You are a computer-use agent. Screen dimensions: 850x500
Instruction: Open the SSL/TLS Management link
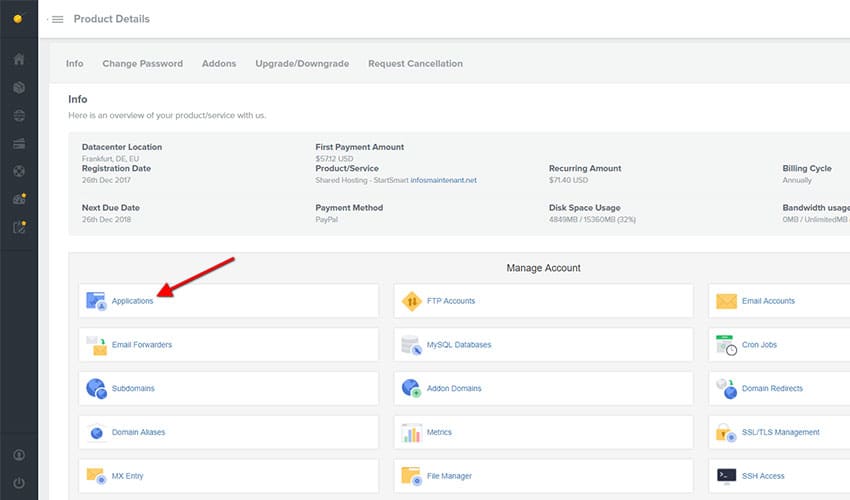click(781, 432)
